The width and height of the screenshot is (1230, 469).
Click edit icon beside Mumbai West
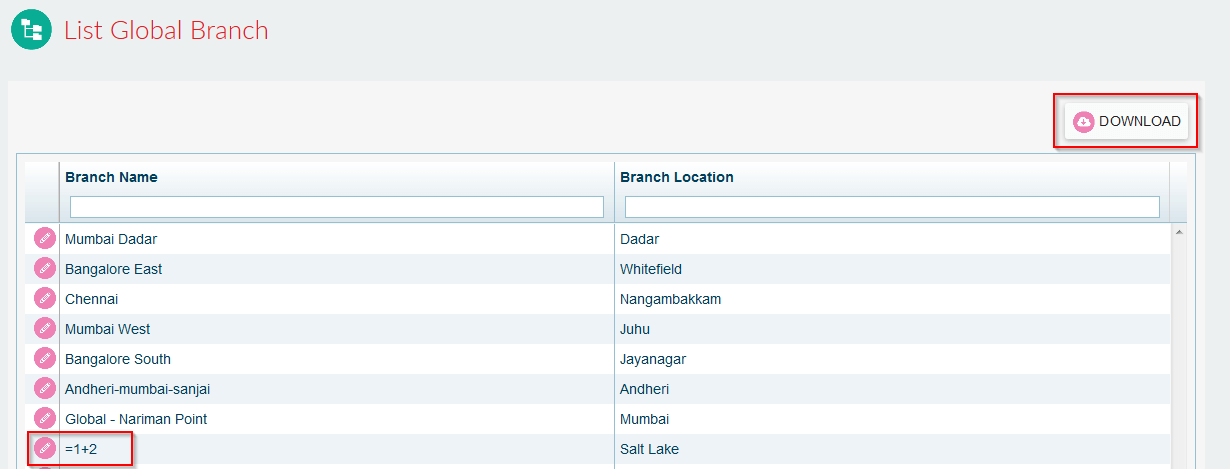(x=45, y=329)
